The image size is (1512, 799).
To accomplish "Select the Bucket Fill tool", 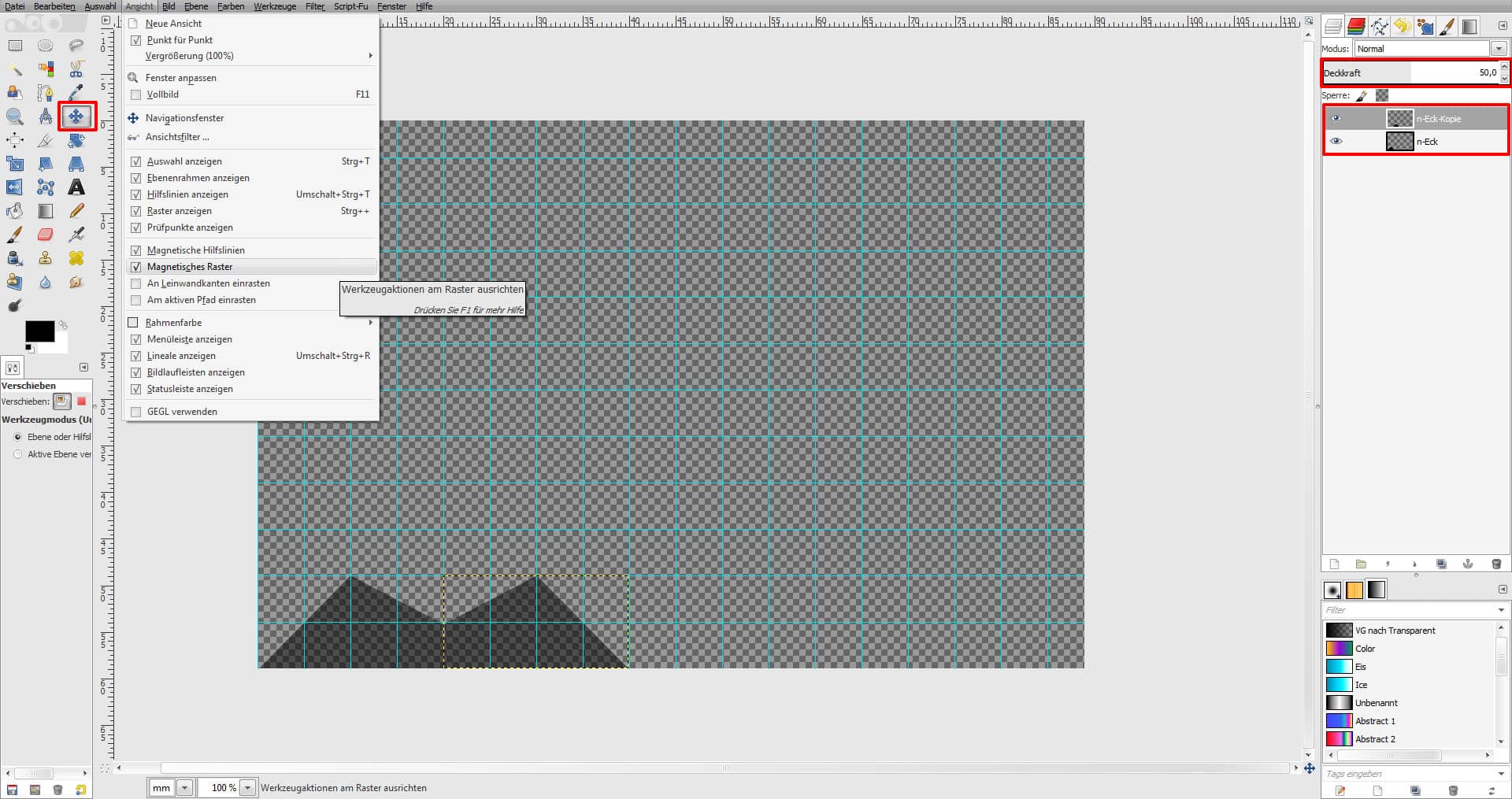I will [x=13, y=209].
